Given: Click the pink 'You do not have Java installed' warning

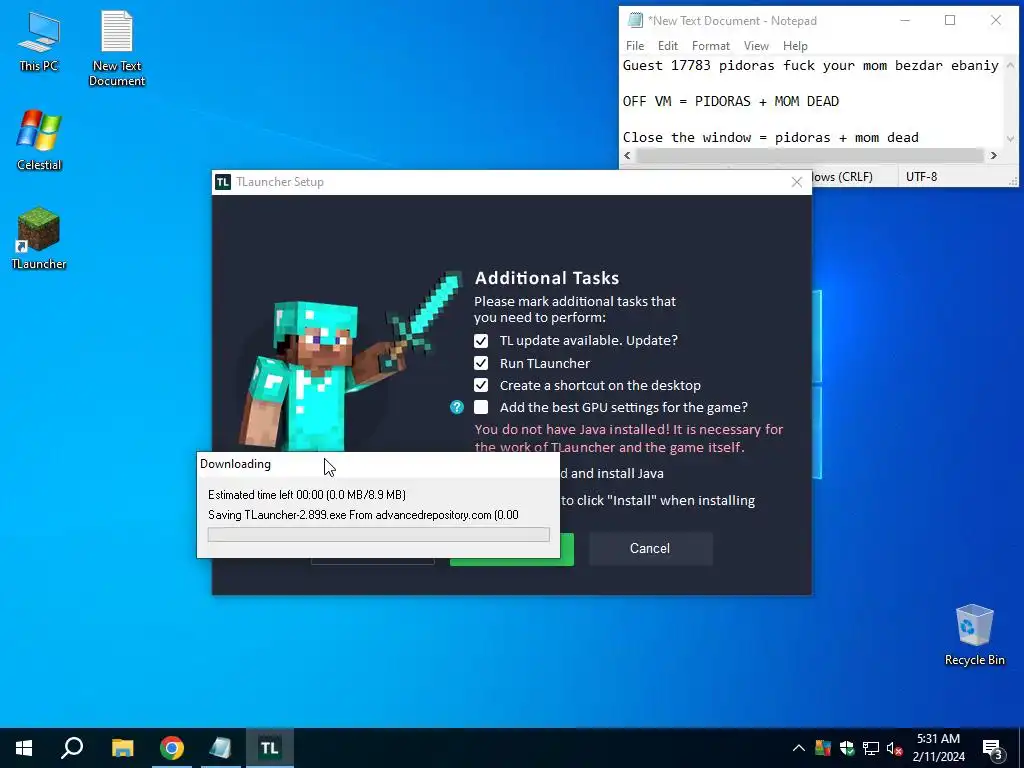Looking at the screenshot, I should (628, 438).
